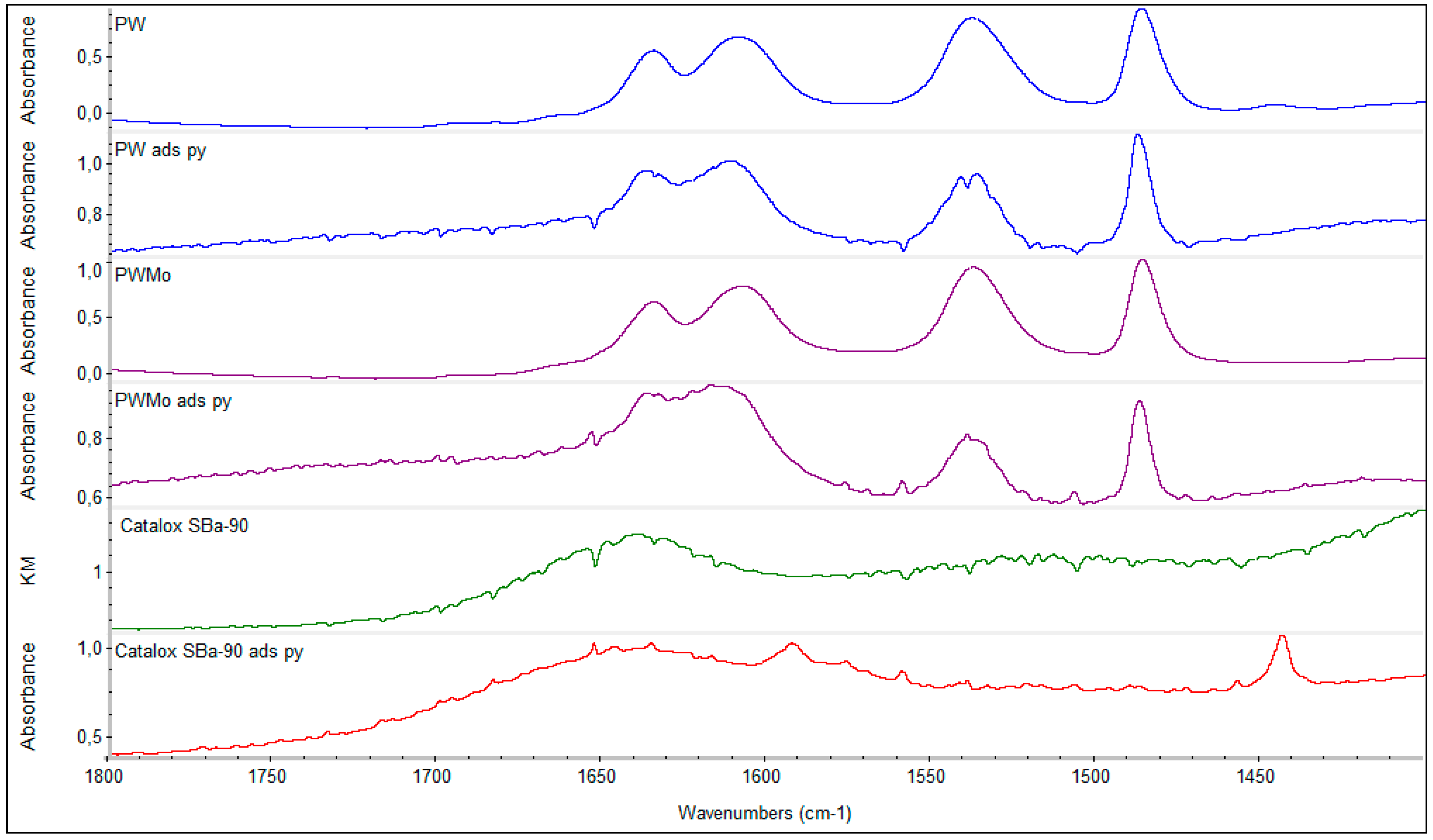1433x840 pixels.
Task: Select 'Catalox SBa-90 ads py' label
Action: click(x=209, y=651)
